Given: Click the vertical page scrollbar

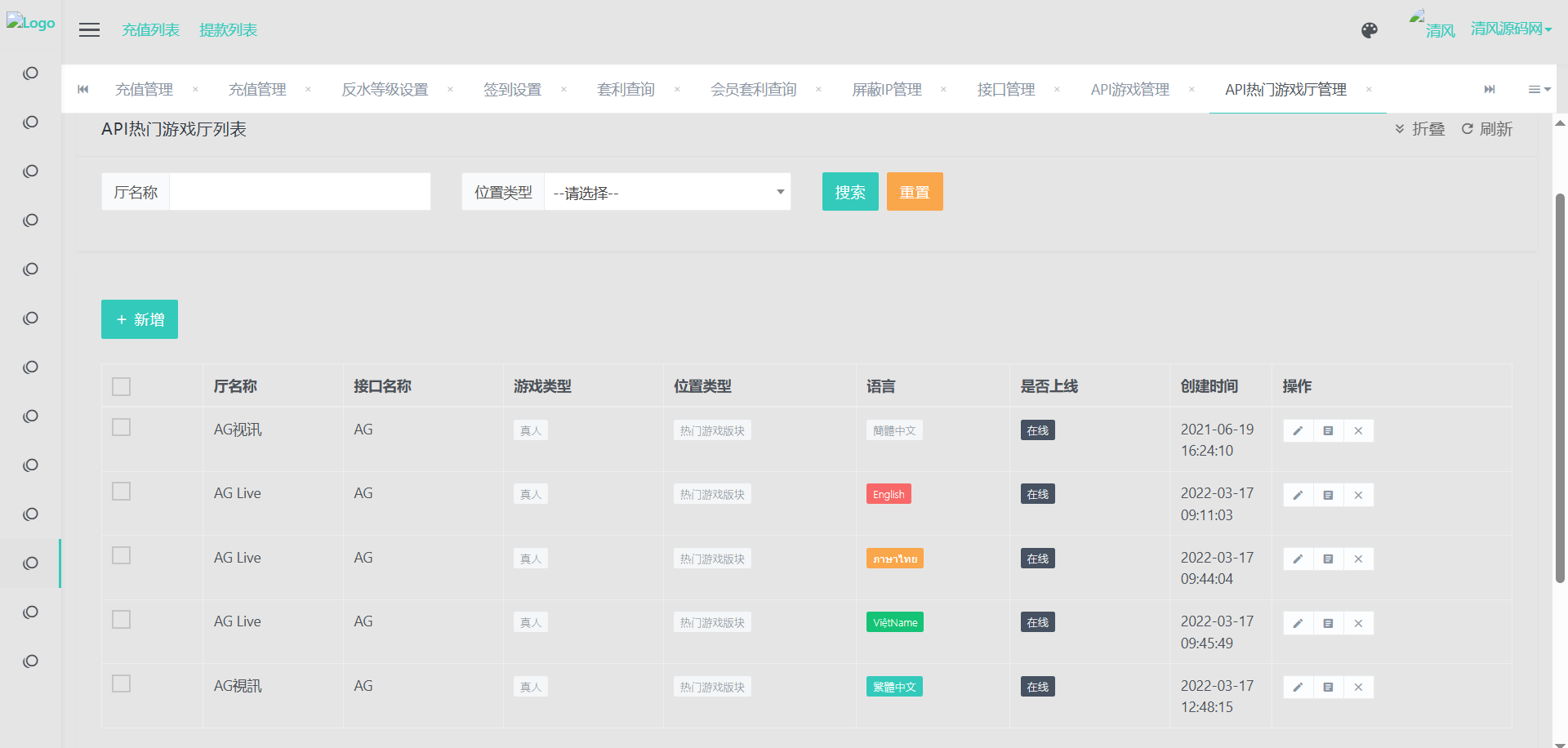Looking at the screenshot, I should pyautogui.click(x=1560, y=388).
